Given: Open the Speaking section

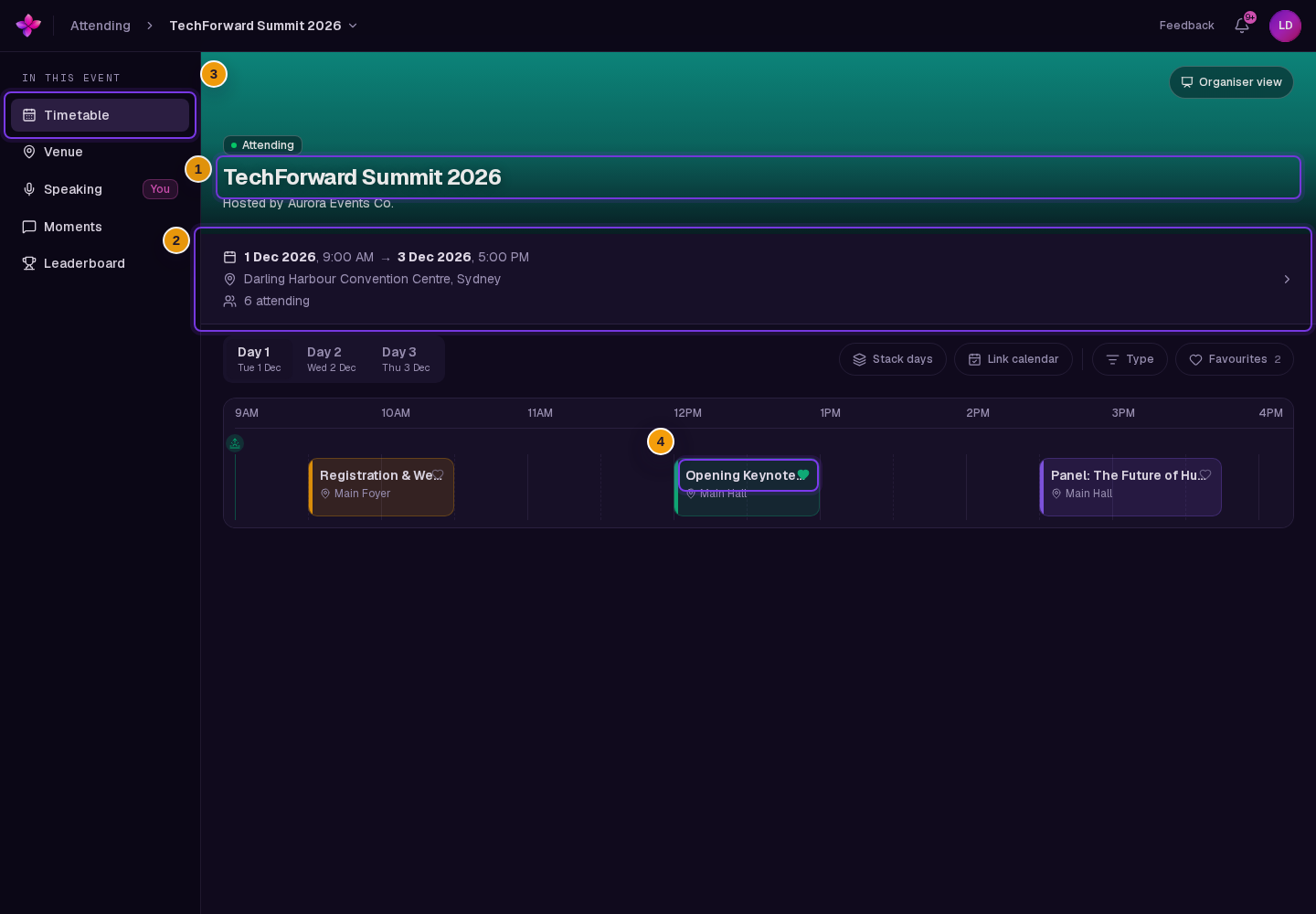Looking at the screenshot, I should 101,189.
